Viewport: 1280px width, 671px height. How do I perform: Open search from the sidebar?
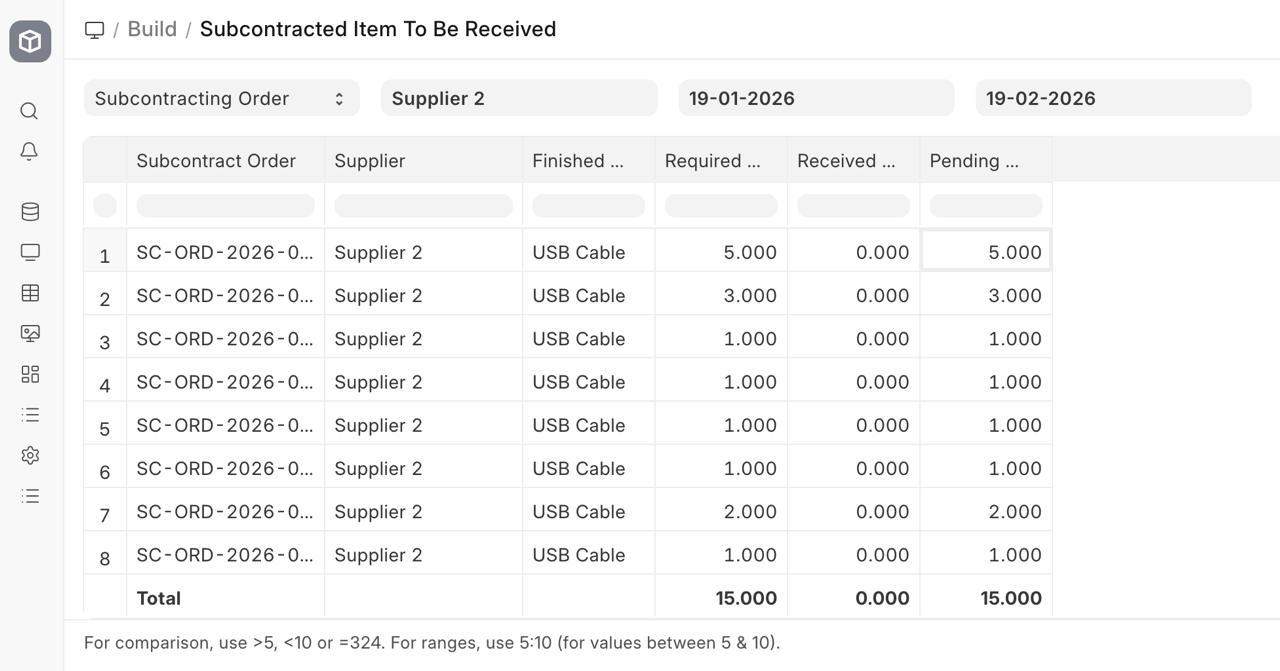pos(30,111)
